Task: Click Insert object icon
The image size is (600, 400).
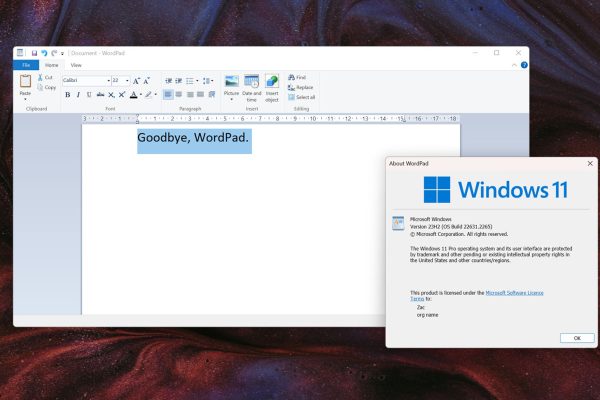Action: point(272,81)
